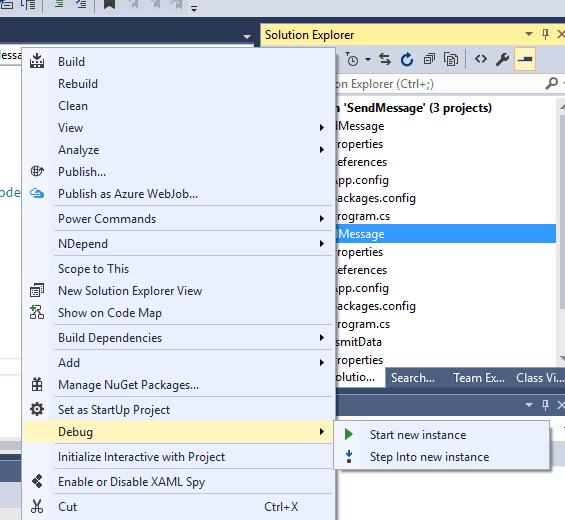Expand the View submenu

(x=178, y=128)
